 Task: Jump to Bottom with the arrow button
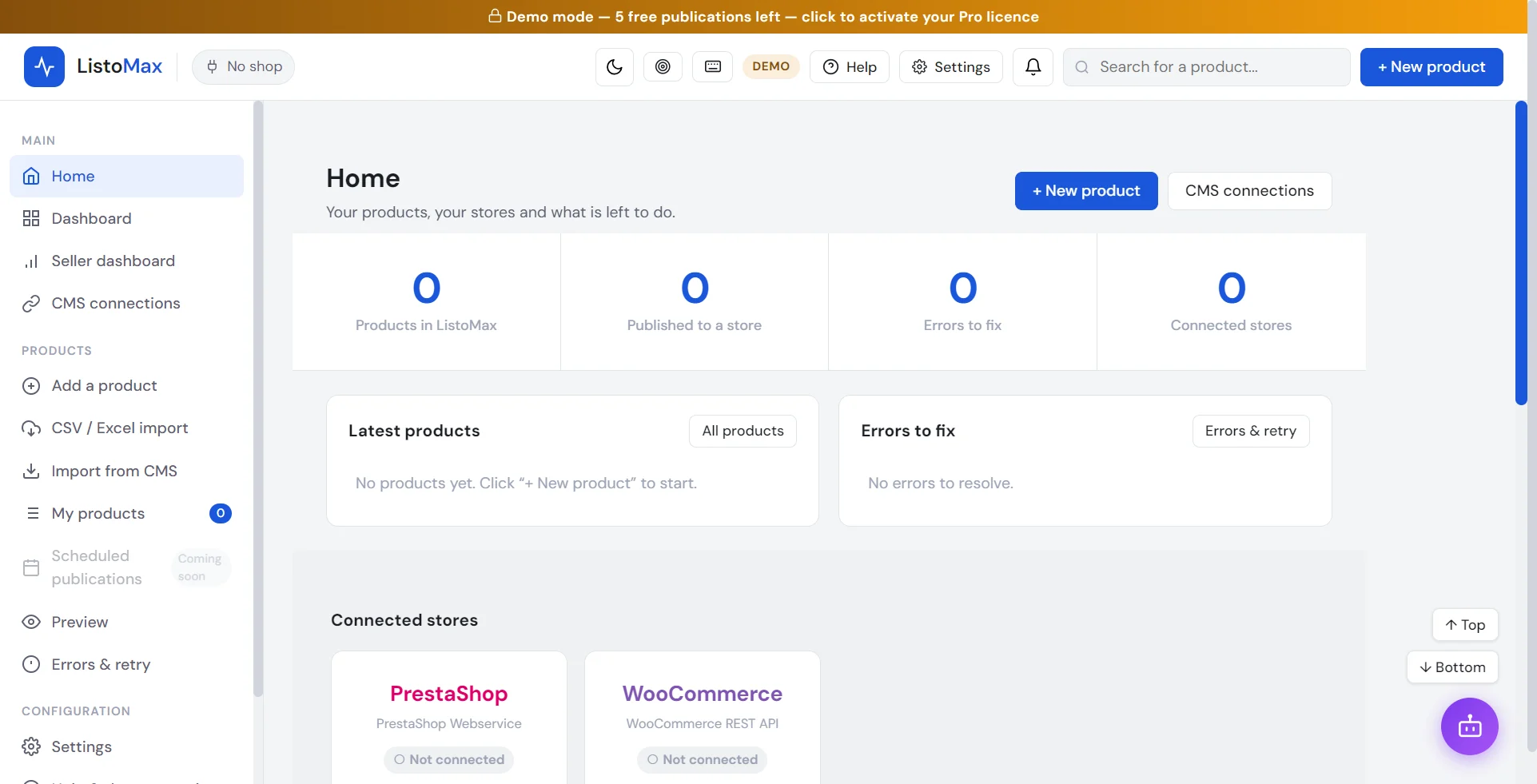coord(1452,667)
